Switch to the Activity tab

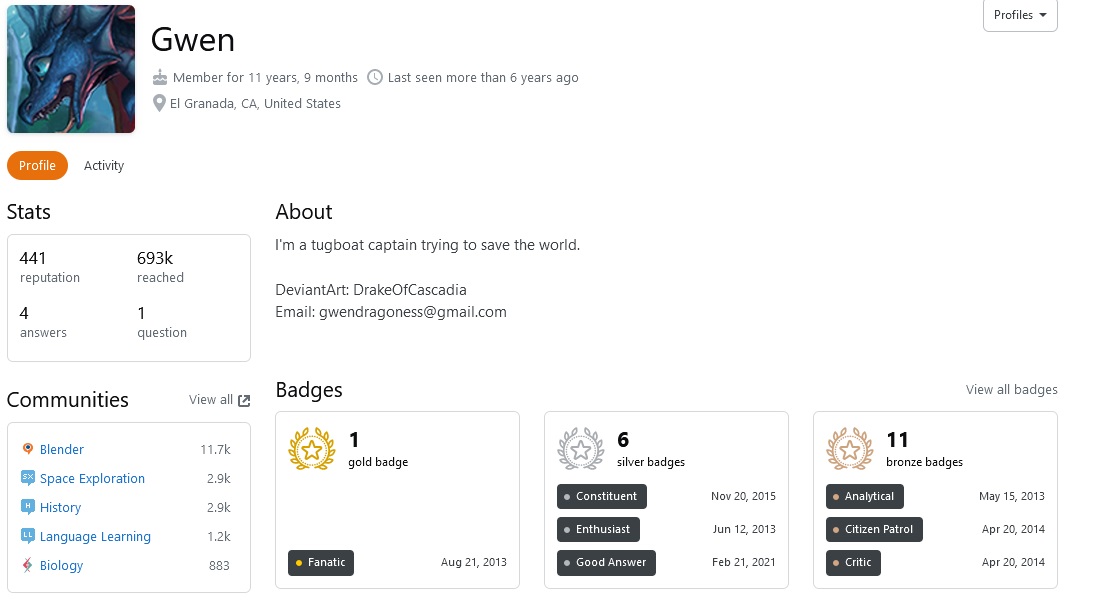point(104,165)
